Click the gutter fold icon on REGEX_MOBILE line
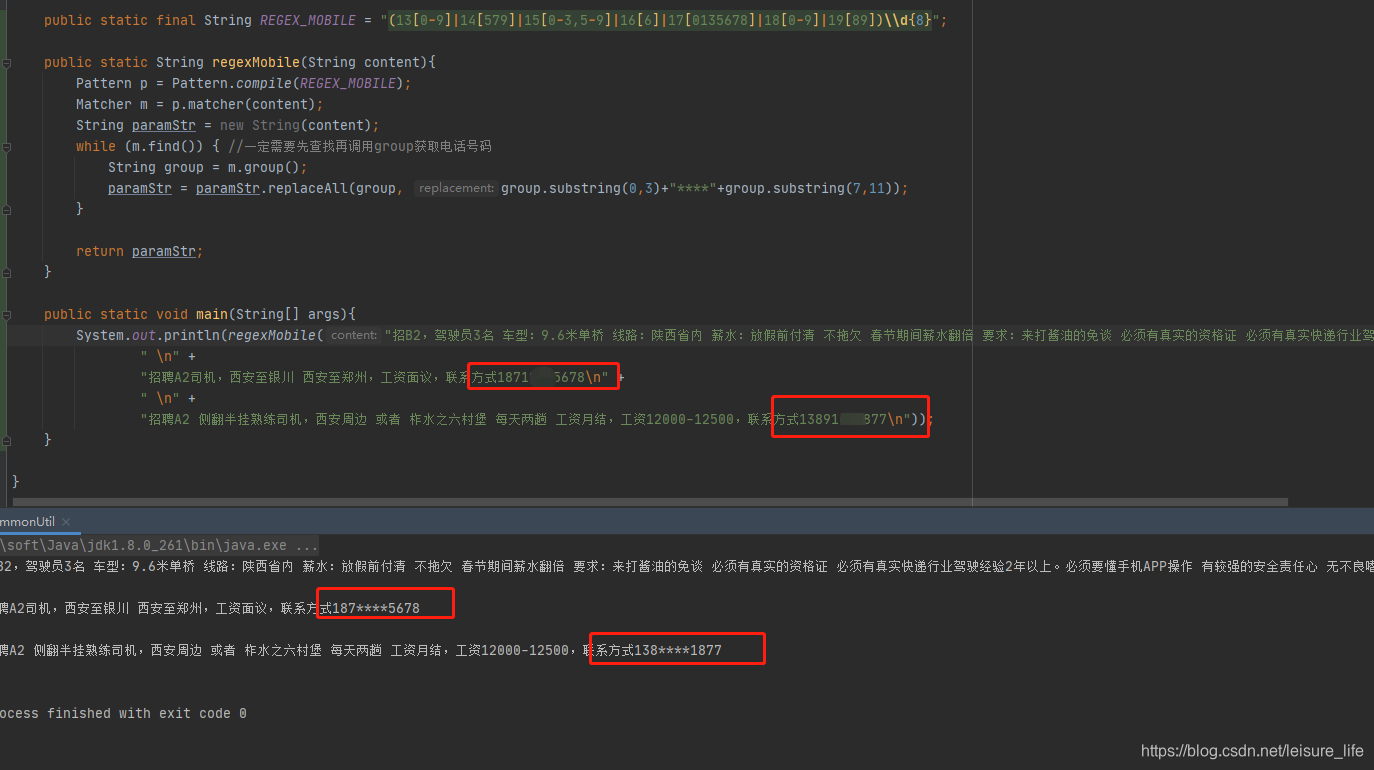The width and height of the screenshot is (1374, 770). (7, 20)
